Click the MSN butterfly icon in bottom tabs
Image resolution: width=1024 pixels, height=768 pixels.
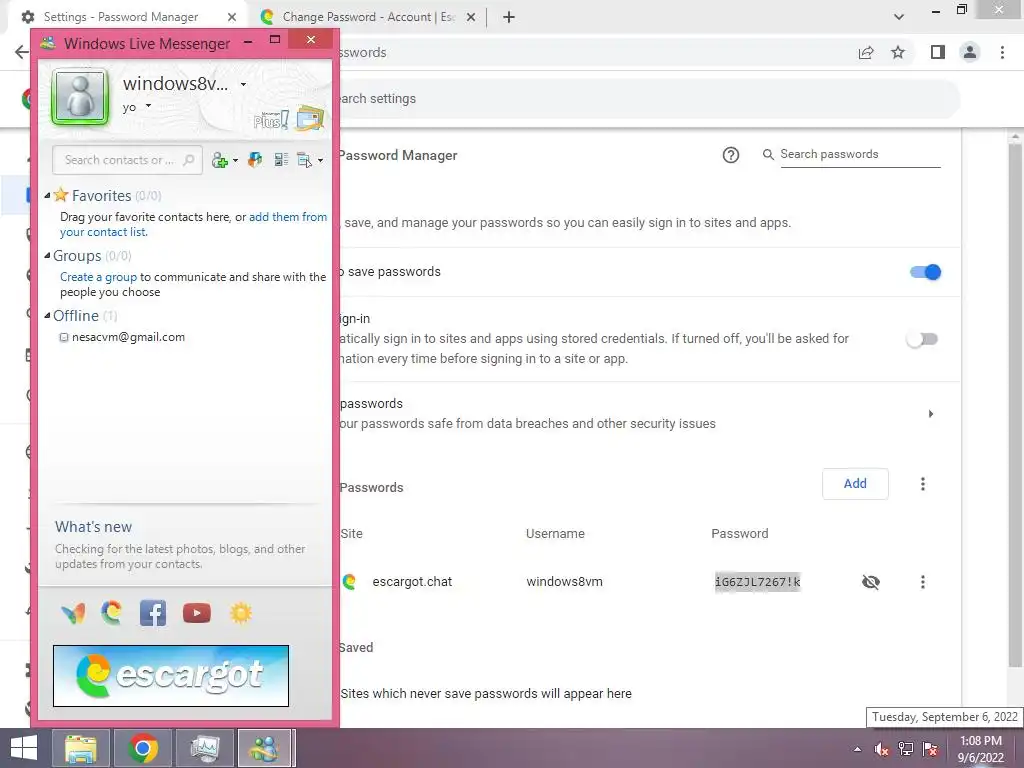click(x=74, y=613)
